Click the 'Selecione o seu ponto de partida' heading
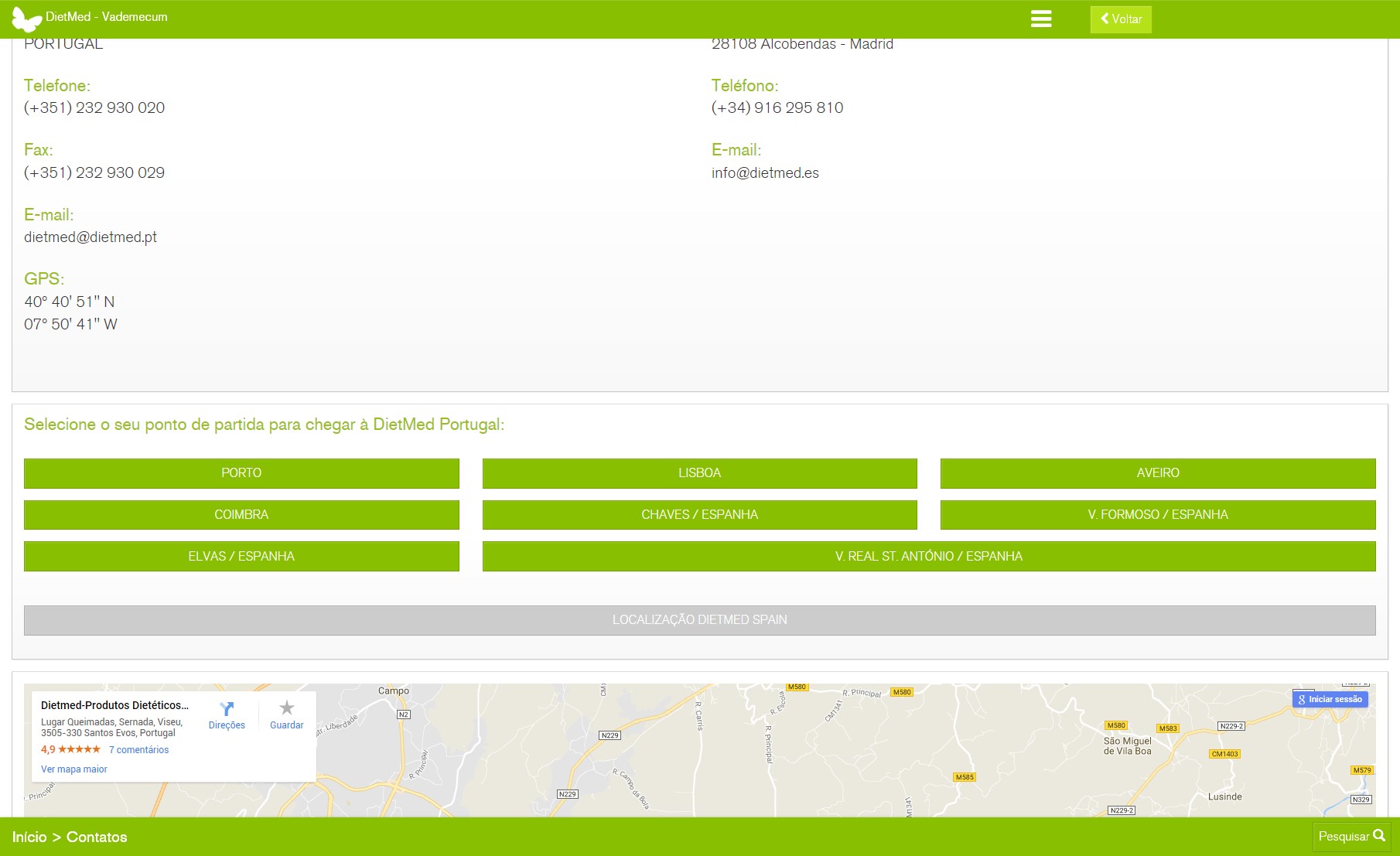The width and height of the screenshot is (1400, 856). point(264,425)
